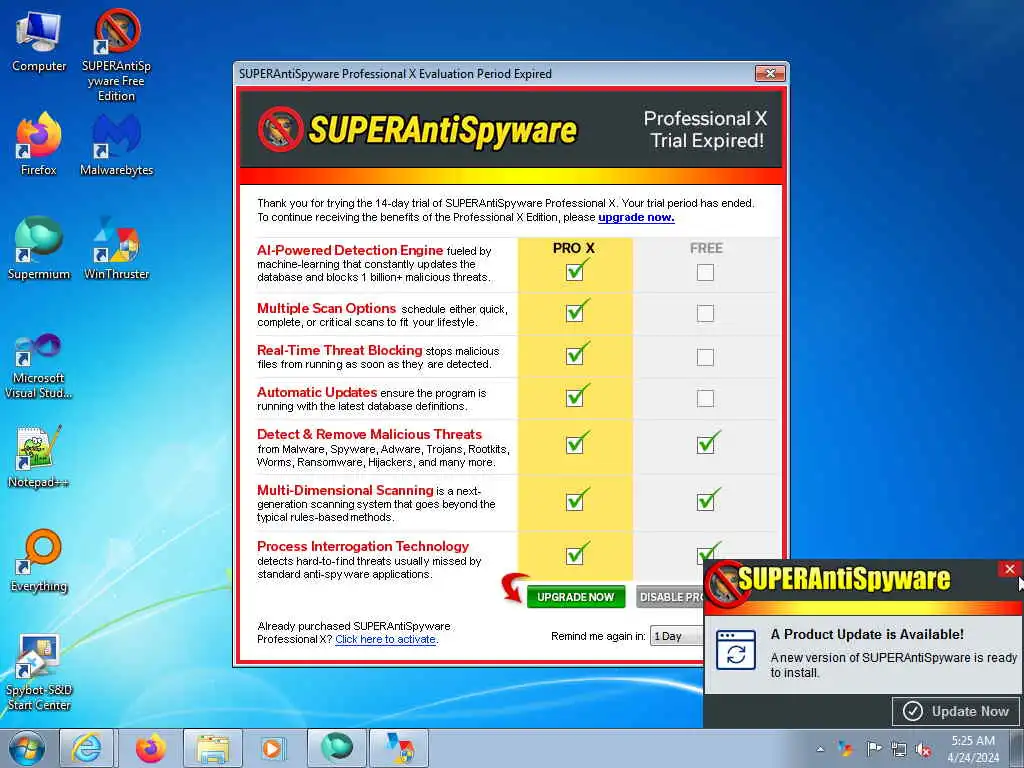Screen dimensions: 1024x768
Task: Click FREE checkbox for AI-Powered Detection Engine
Action: (x=705, y=272)
